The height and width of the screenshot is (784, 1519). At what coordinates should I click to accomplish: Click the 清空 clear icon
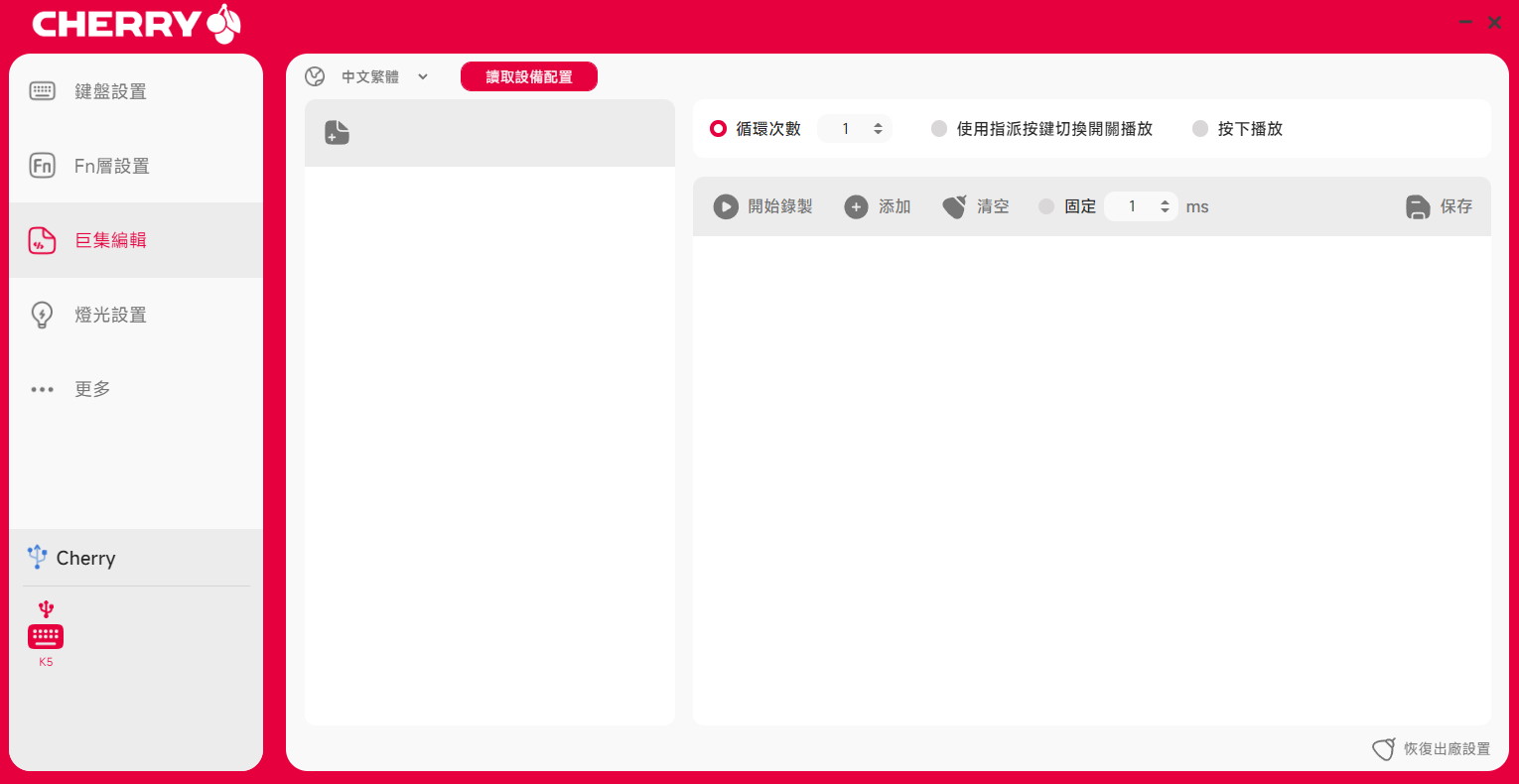point(954,206)
